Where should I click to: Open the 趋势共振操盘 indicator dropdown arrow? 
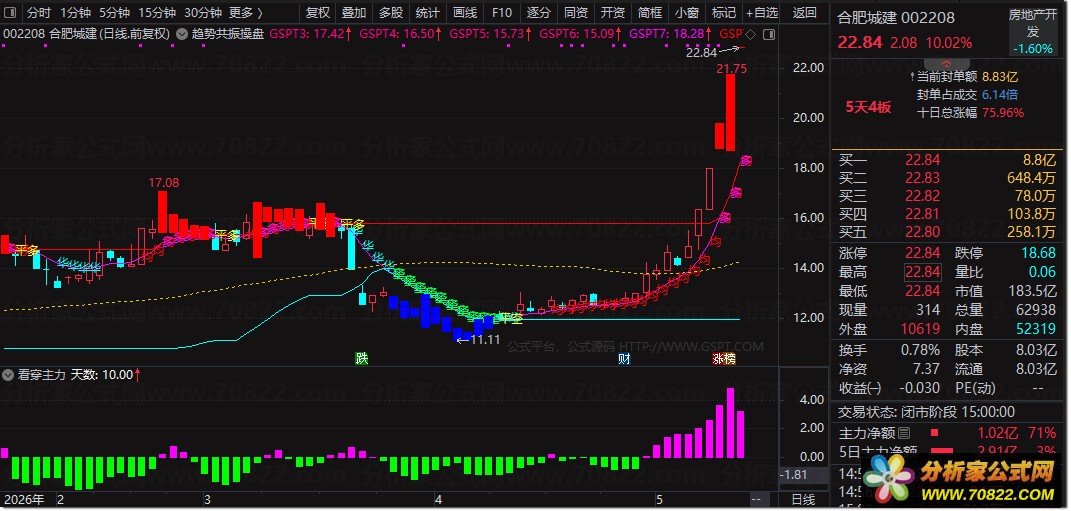pos(181,33)
